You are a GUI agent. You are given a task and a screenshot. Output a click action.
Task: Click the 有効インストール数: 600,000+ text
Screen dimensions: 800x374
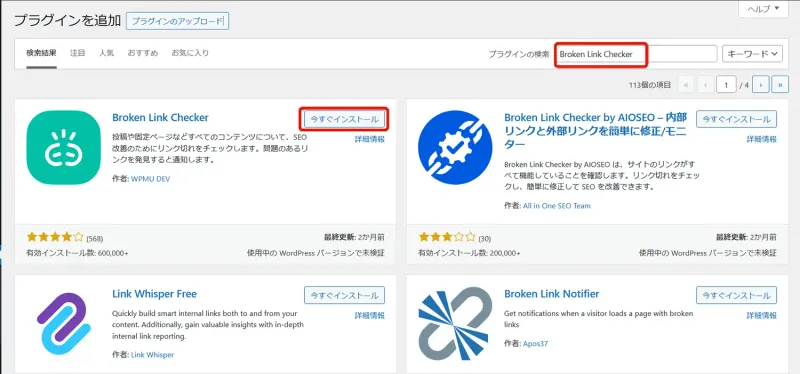click(77, 253)
